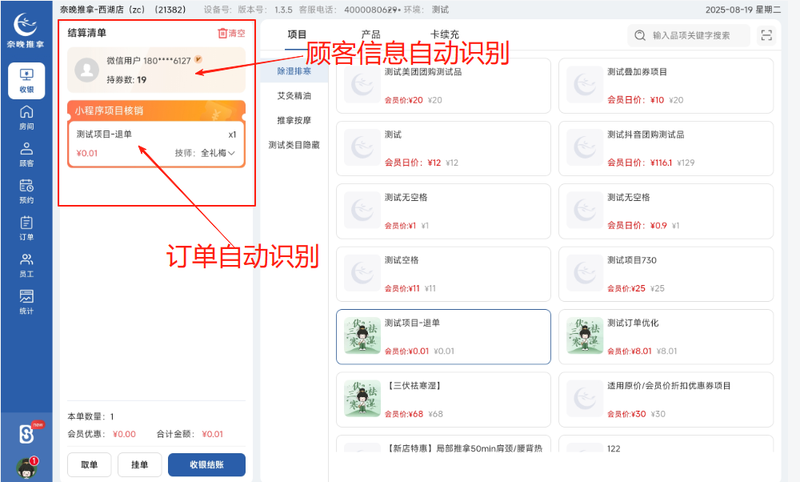The image size is (800, 482).
Task: Add the 测试无空格 item priced ¥0.9
Action: coord(666,211)
